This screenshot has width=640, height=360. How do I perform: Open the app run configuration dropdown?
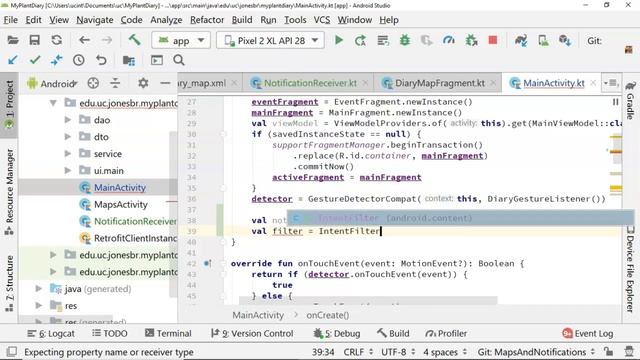(181, 40)
